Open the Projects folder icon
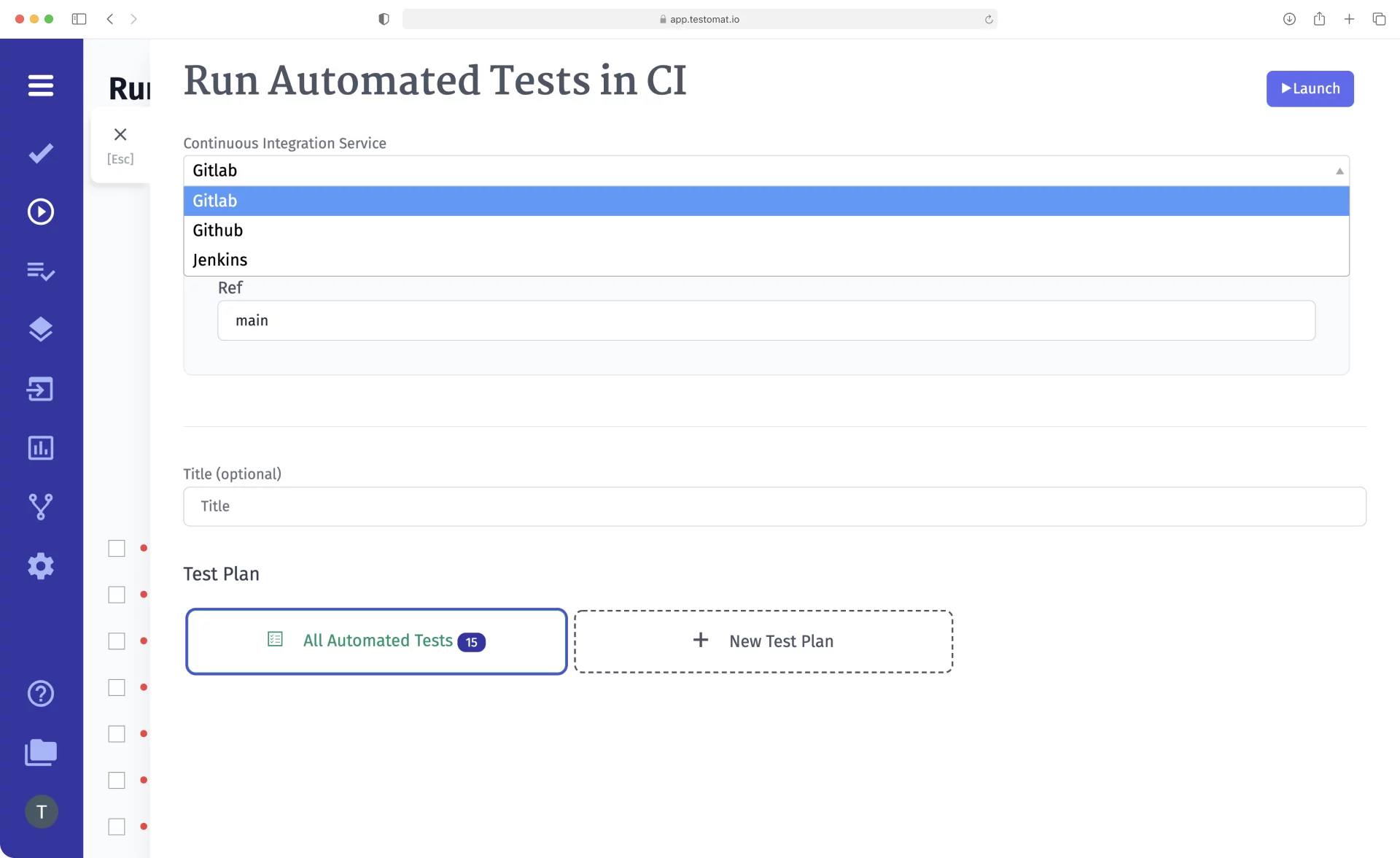Viewport: 1400px width, 858px height. pos(41,752)
